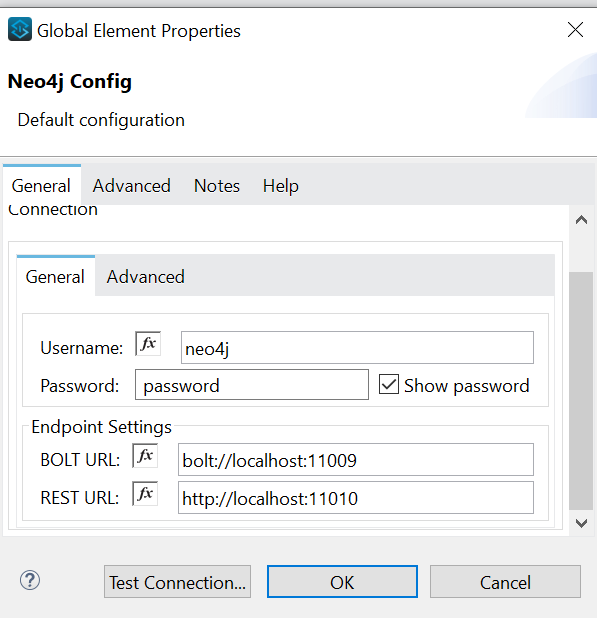Click the Username fx expression button
This screenshot has width=597, height=618.
coord(148,343)
